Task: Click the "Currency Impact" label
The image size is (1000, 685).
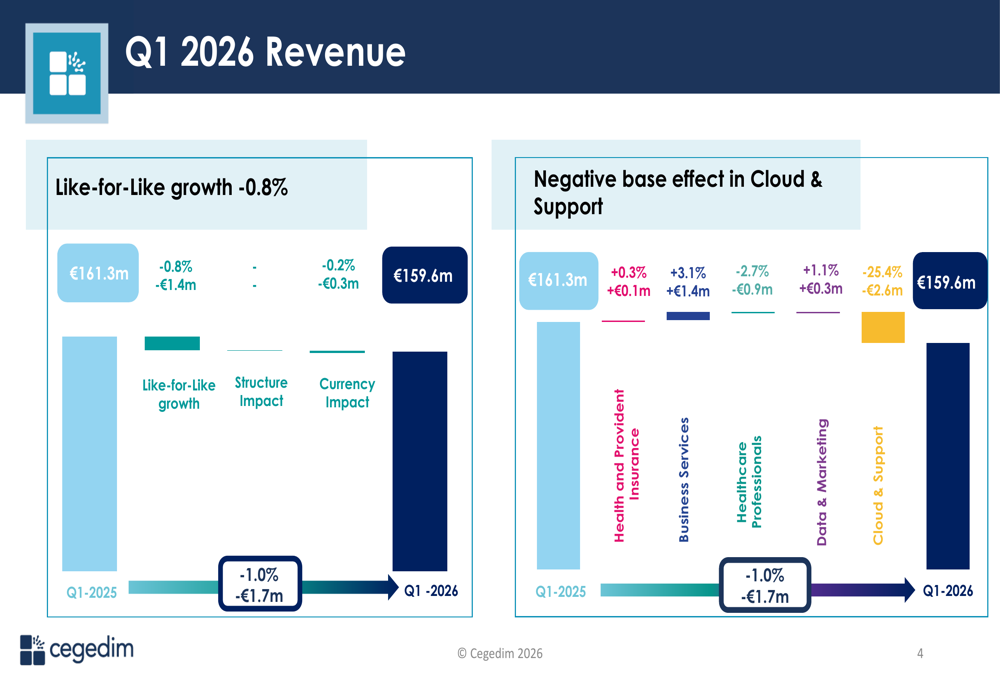Action: point(347,393)
